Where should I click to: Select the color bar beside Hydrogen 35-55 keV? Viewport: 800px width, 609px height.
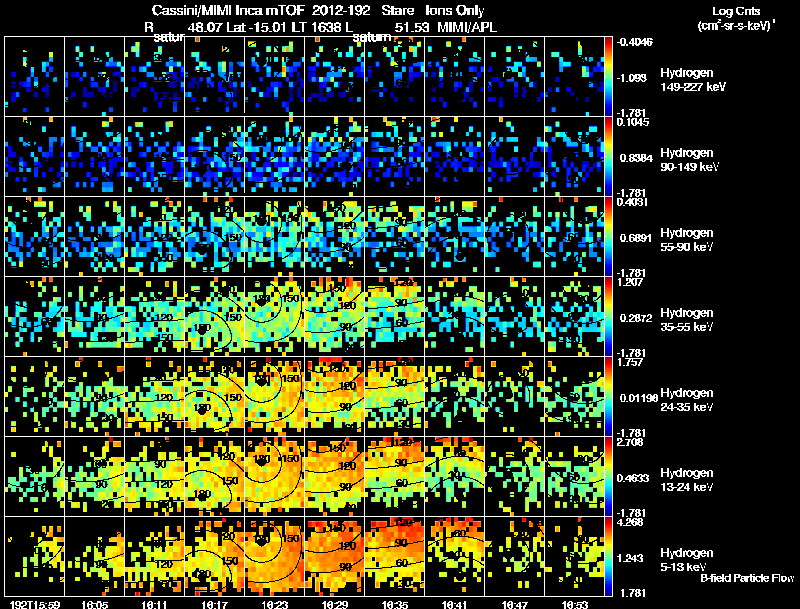pyautogui.click(x=608, y=317)
